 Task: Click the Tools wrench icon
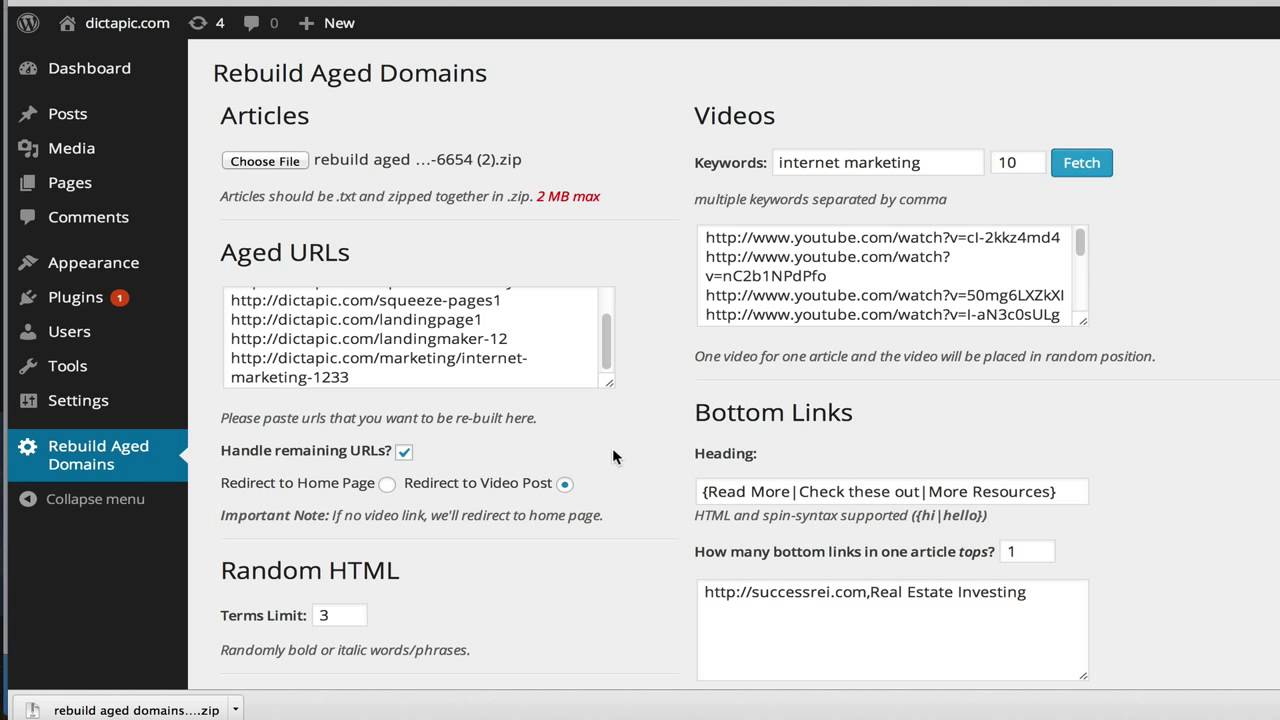28,366
